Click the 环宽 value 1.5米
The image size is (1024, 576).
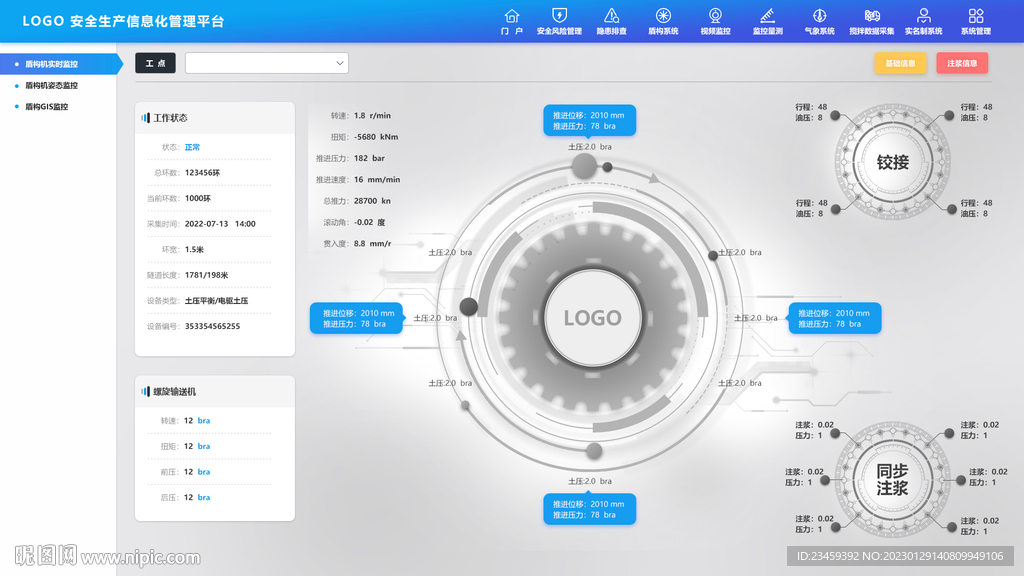[x=194, y=249]
